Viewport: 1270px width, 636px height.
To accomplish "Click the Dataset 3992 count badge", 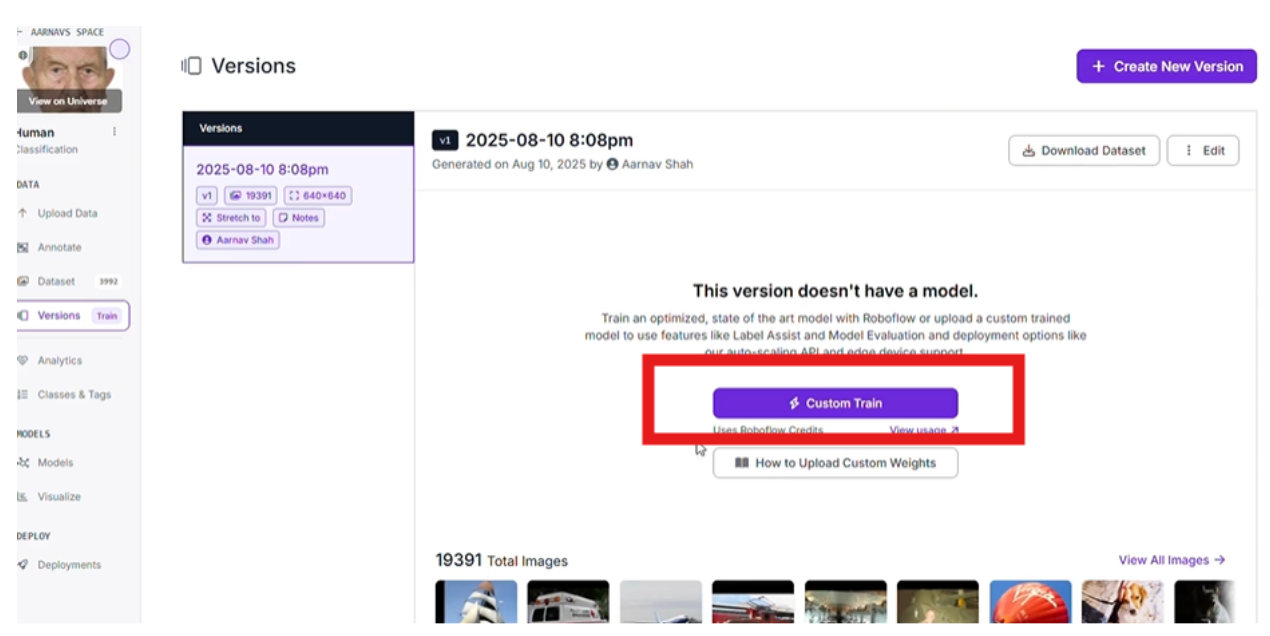I will coord(107,281).
